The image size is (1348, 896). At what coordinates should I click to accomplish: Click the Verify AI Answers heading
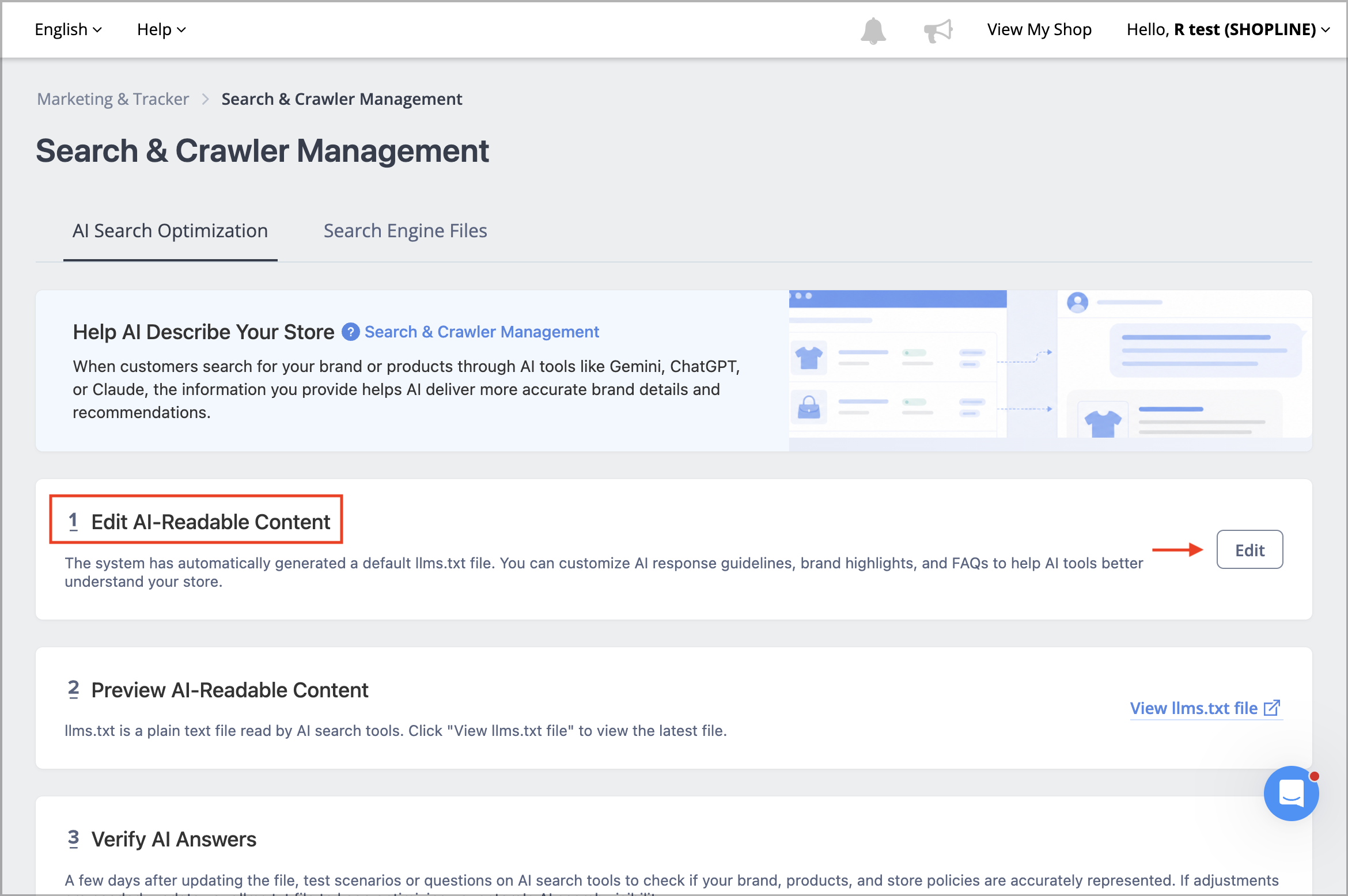point(173,839)
